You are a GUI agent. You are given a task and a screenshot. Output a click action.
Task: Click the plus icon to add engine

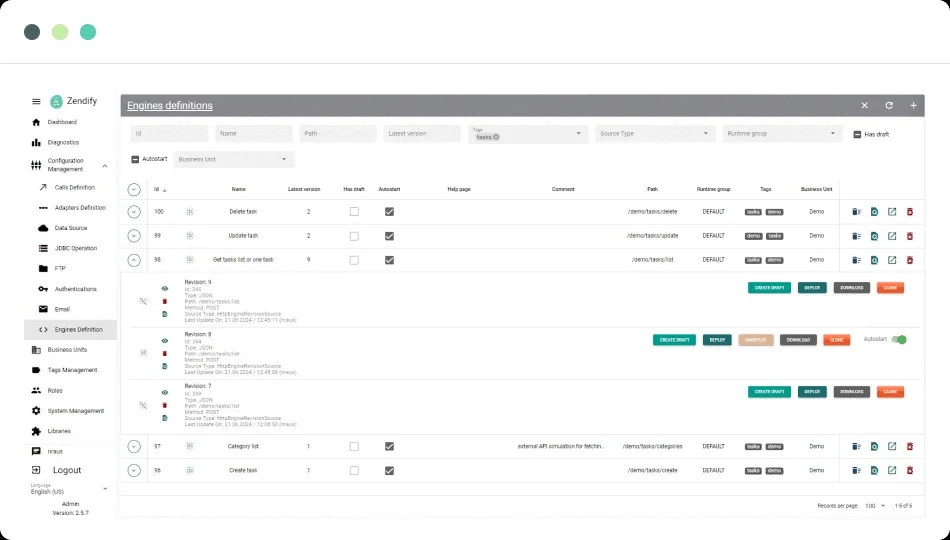coord(913,105)
